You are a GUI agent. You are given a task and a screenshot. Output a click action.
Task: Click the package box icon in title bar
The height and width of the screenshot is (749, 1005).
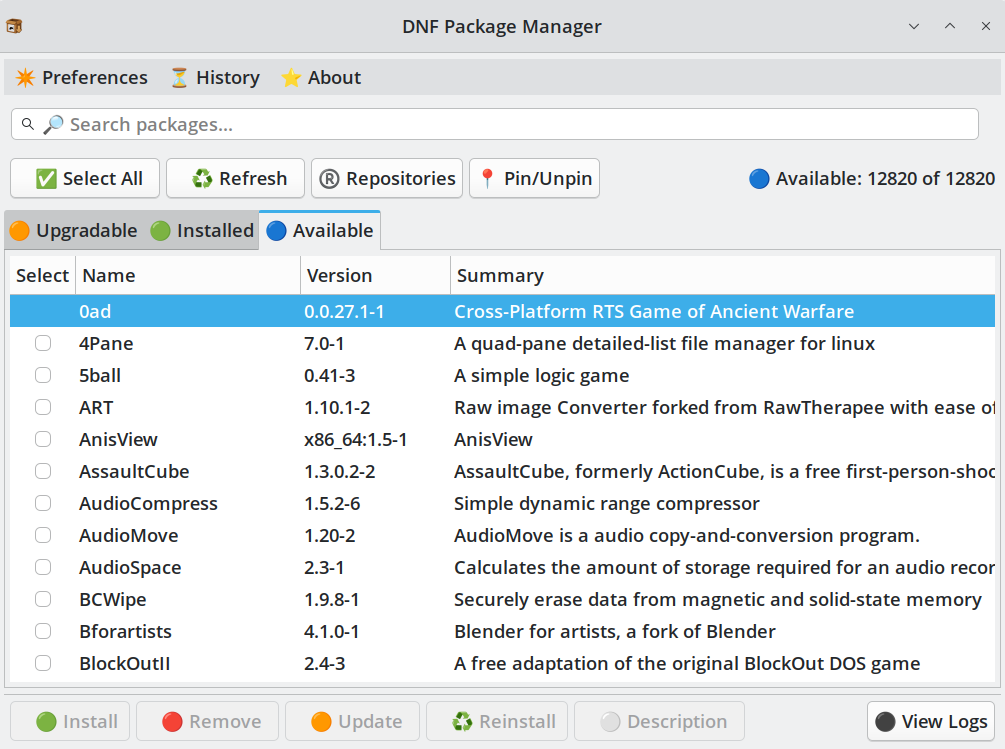pos(14,26)
